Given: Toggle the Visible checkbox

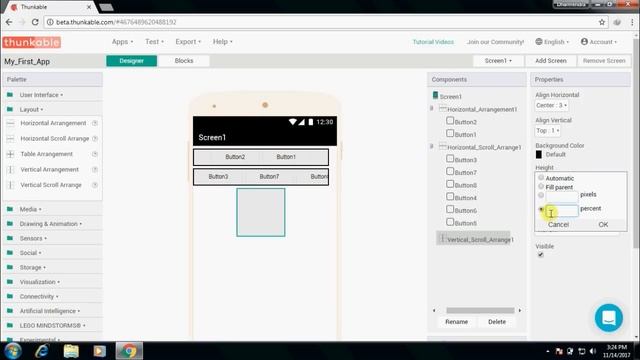Looking at the screenshot, I should (540, 255).
